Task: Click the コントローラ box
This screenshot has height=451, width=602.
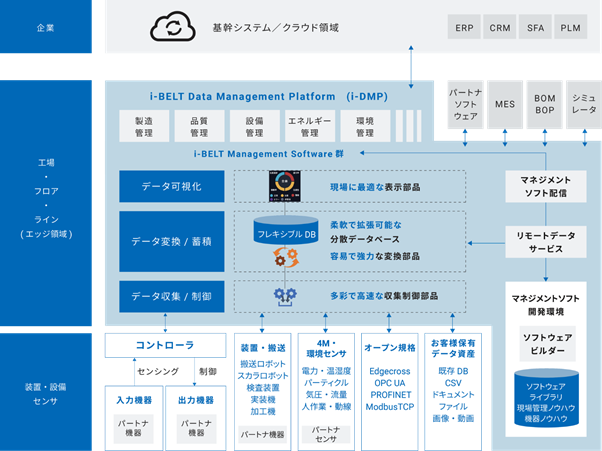Action: click(165, 345)
